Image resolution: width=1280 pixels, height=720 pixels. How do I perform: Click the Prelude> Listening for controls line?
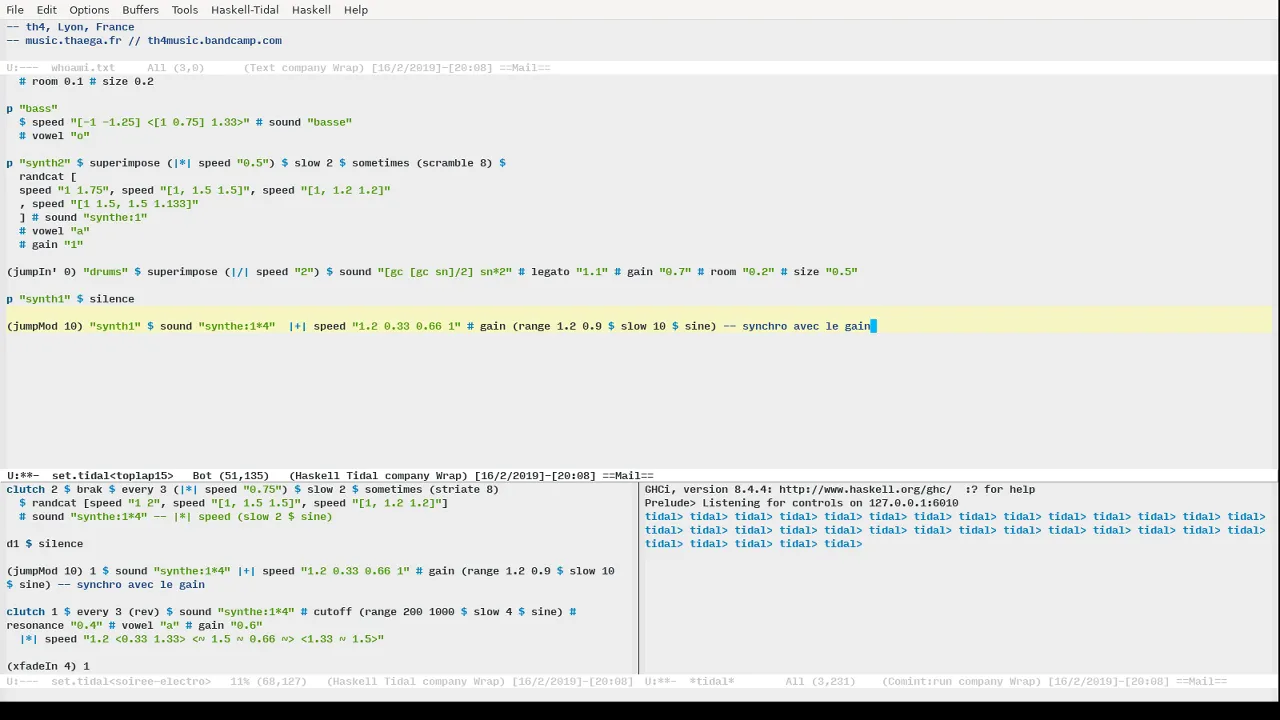tap(801, 503)
